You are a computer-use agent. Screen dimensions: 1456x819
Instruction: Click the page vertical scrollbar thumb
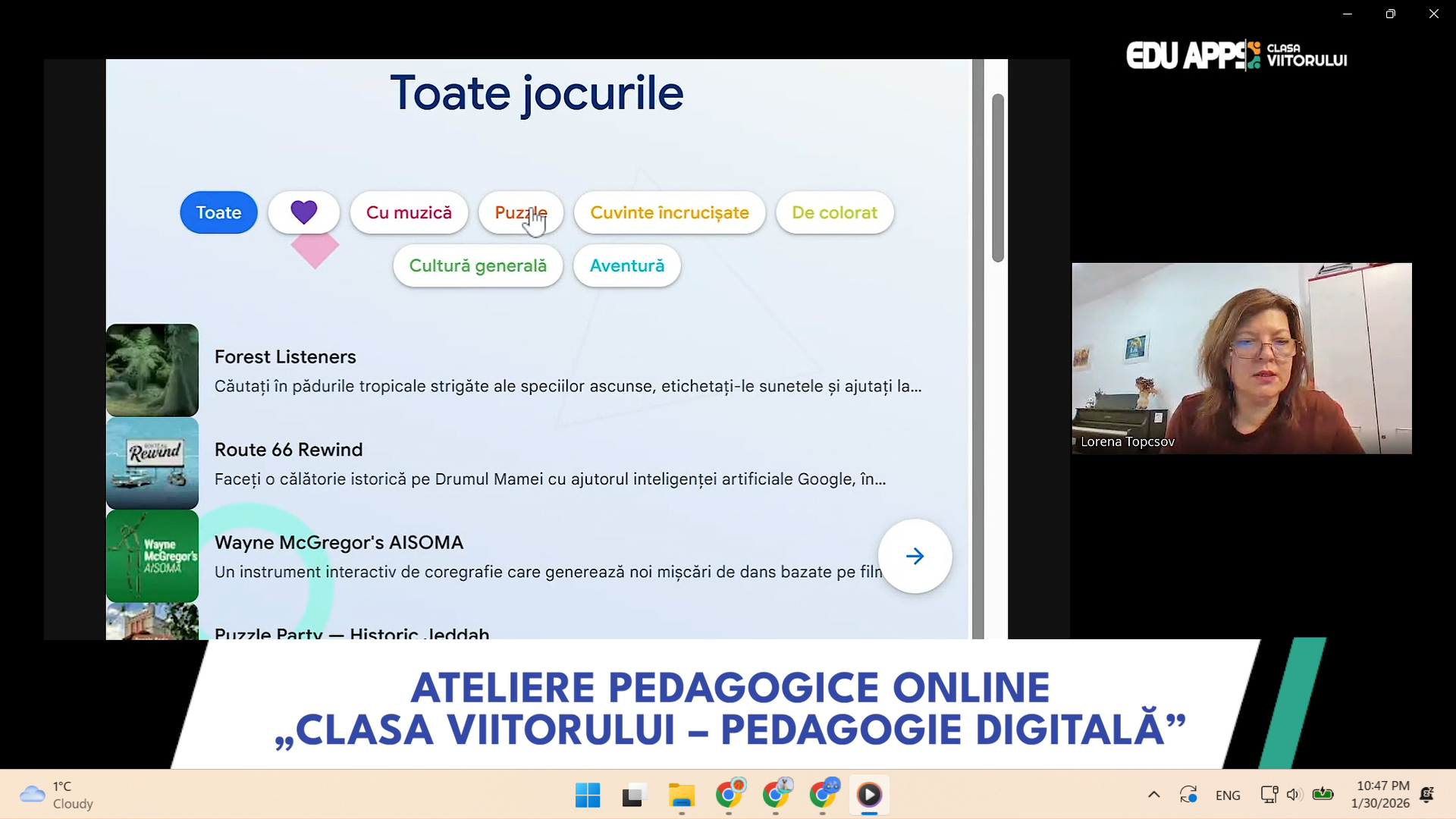[x=998, y=178]
